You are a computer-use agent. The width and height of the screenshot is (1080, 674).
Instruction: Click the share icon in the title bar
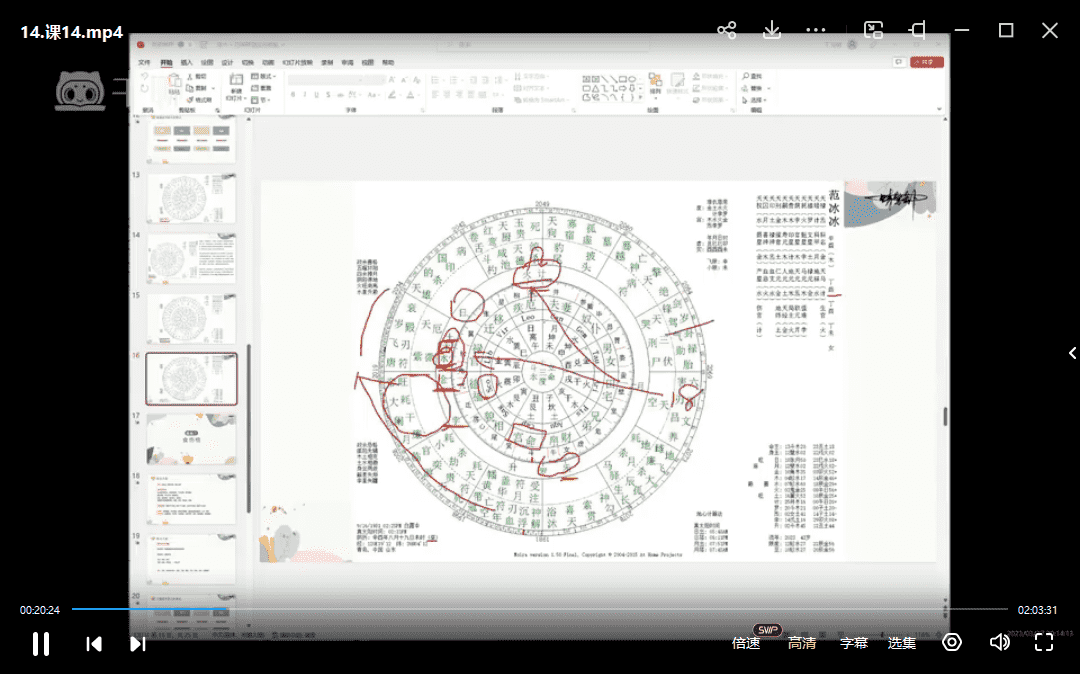point(727,30)
